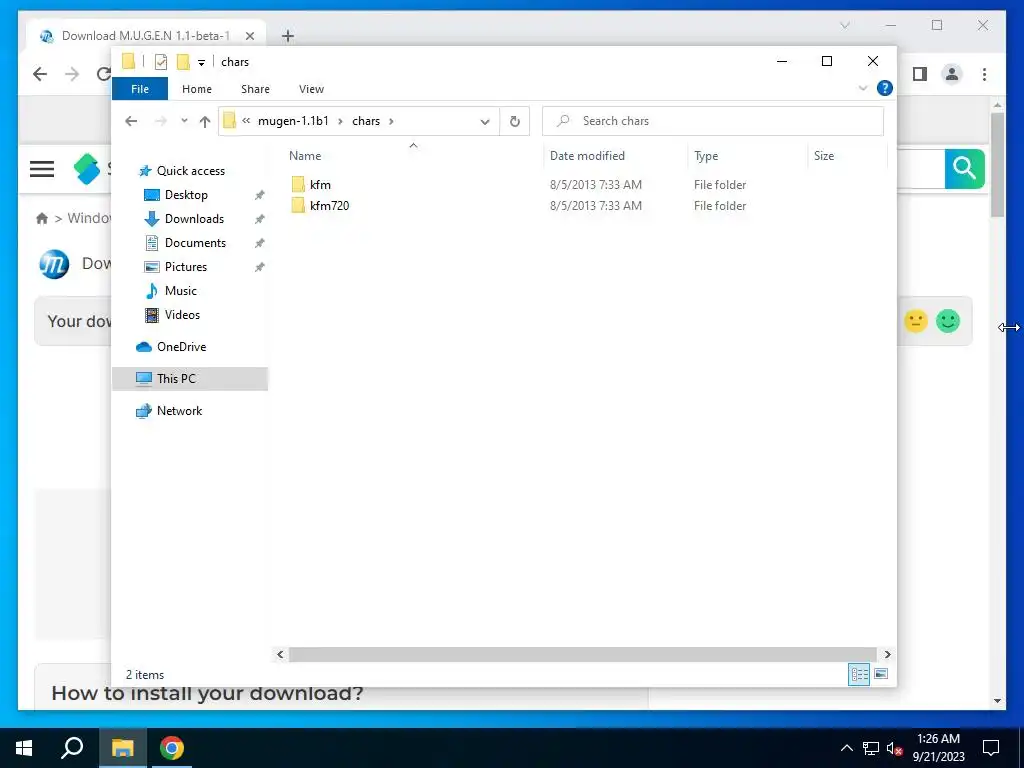Click the Back arrow in File Explorer
Viewport: 1024px width, 768px height.
[x=131, y=121]
